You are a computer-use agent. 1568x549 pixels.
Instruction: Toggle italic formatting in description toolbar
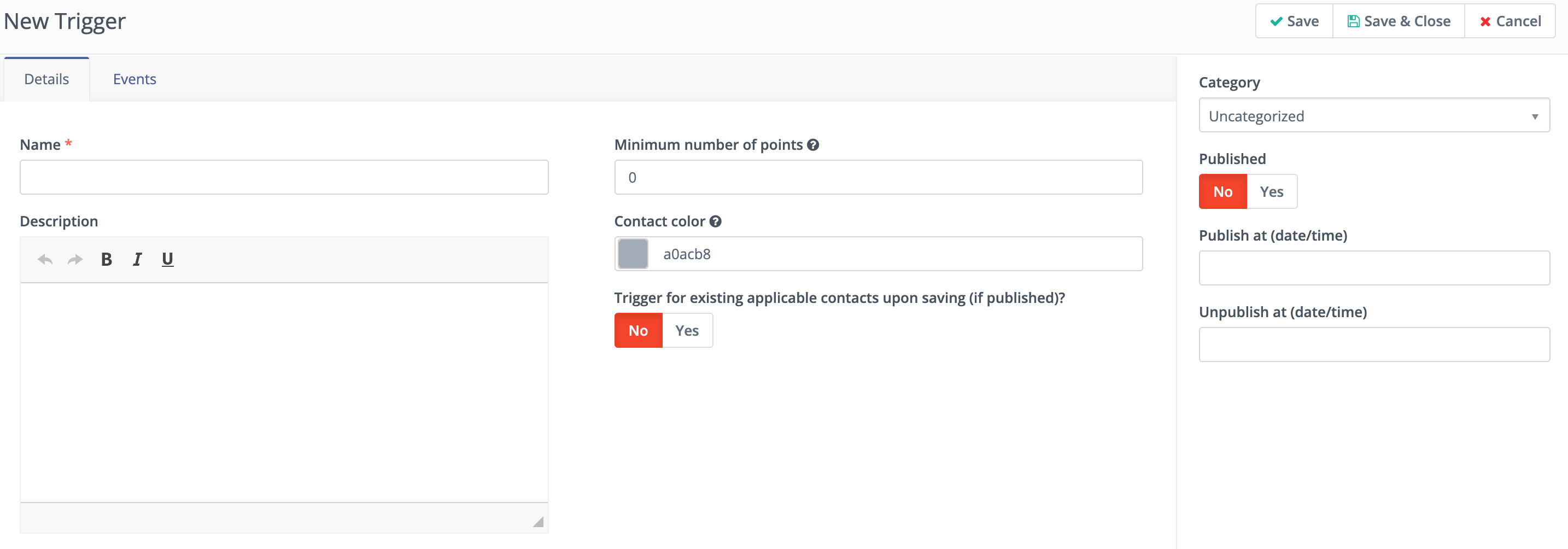pos(138,260)
